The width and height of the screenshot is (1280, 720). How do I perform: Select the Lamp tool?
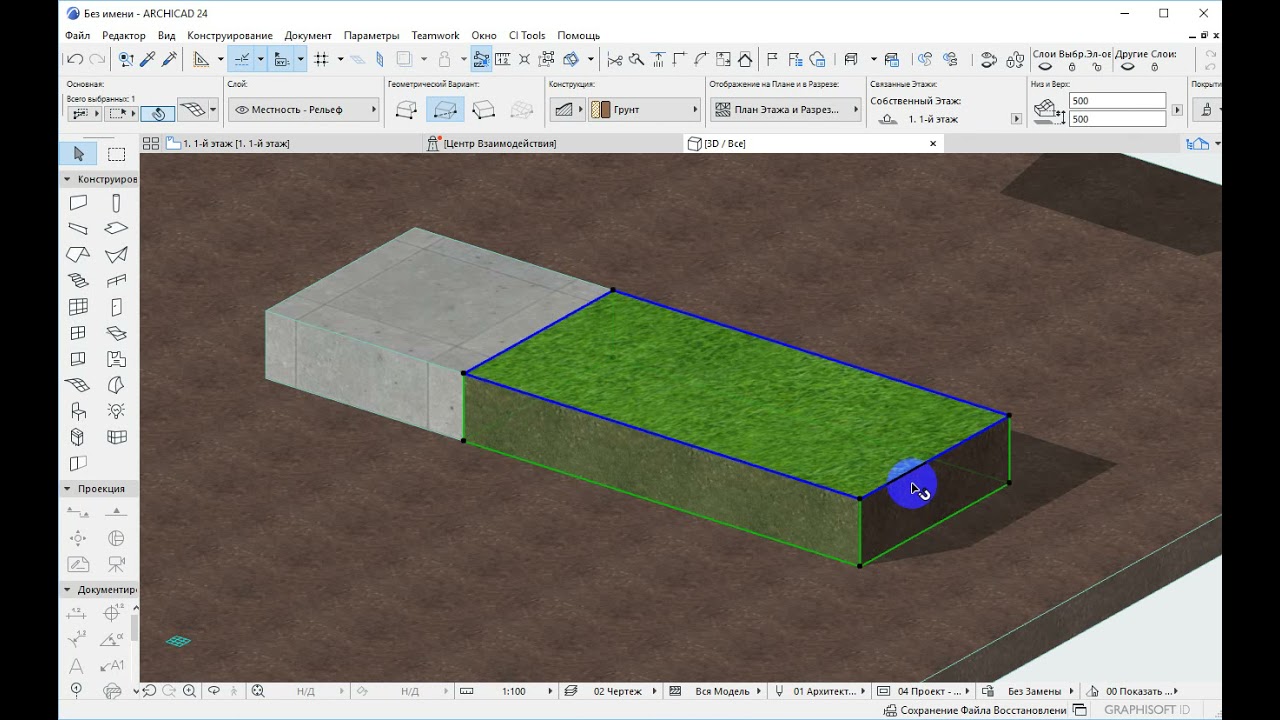point(117,411)
